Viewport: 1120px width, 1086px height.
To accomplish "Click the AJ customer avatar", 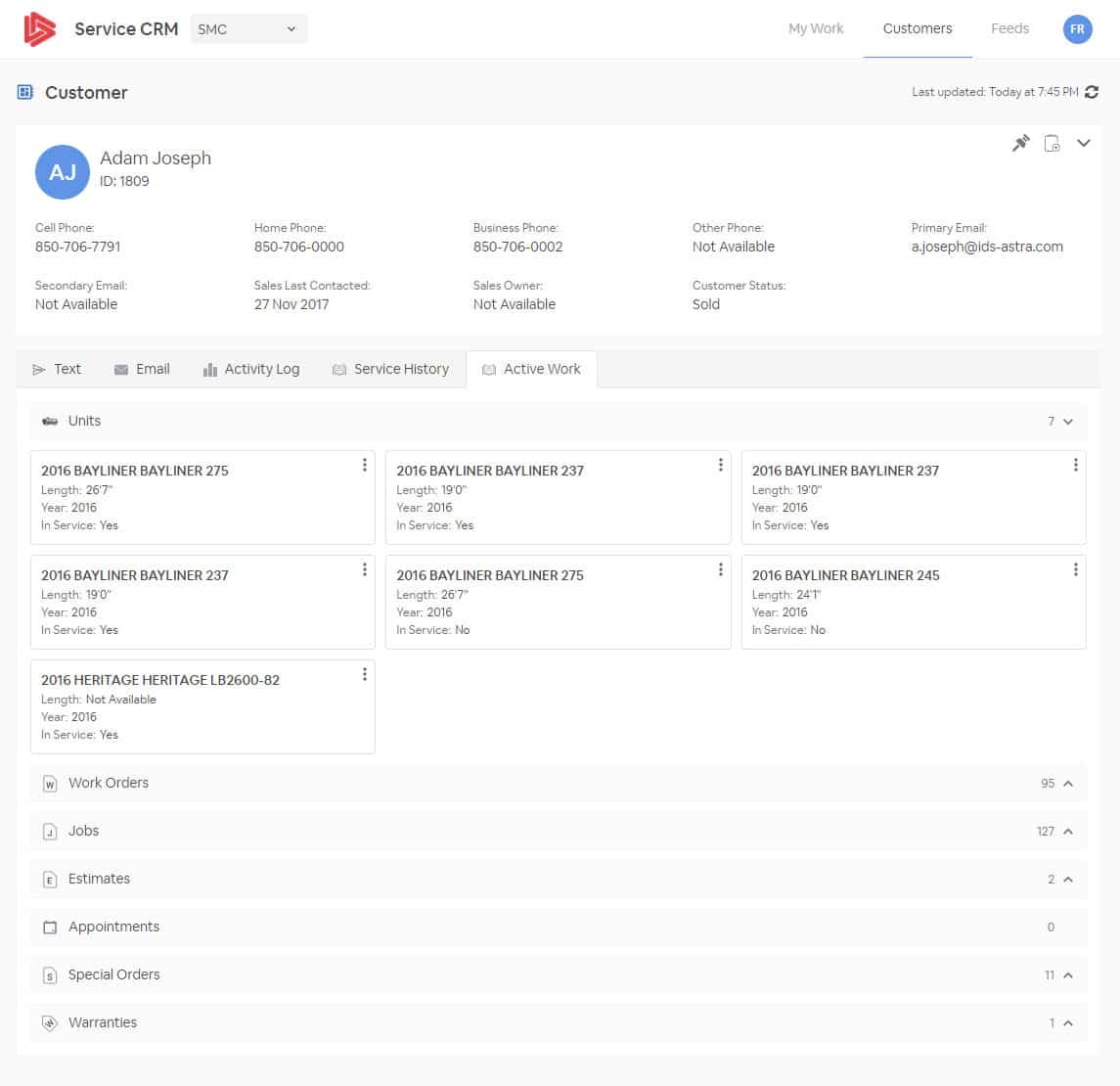I will click(63, 172).
